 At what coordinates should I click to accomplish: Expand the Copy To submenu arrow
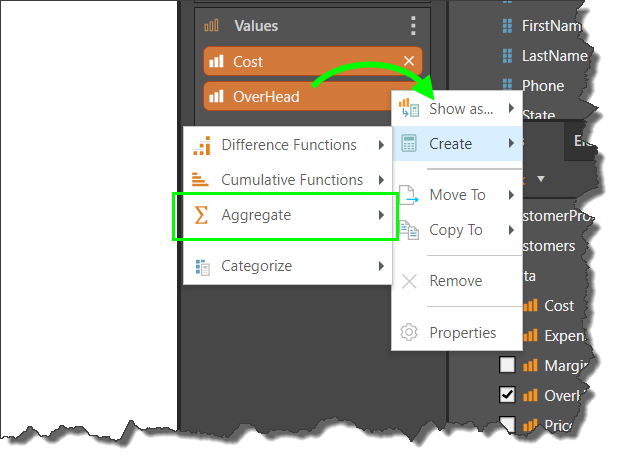(511, 230)
